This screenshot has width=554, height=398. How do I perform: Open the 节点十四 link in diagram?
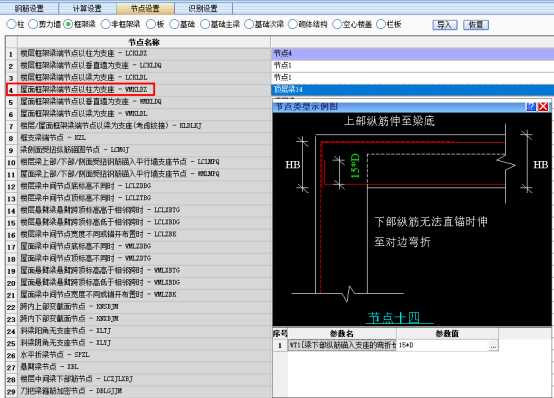coord(394,317)
